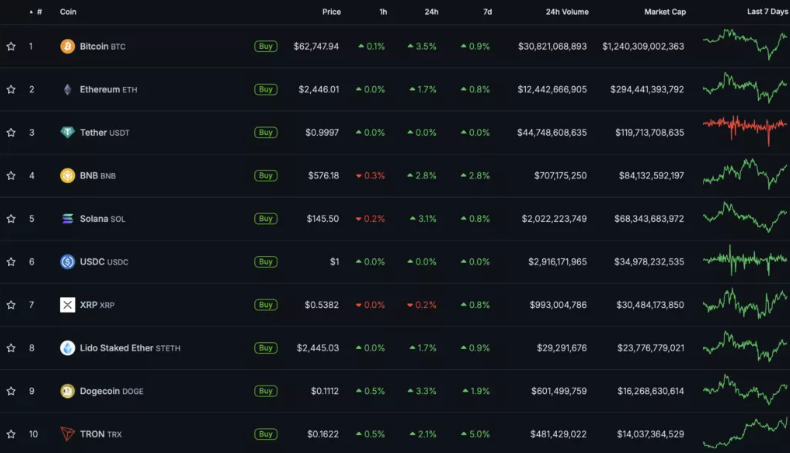Click the USDC coin logo icon
Viewport: 790px width, 453px height.
[68, 262]
